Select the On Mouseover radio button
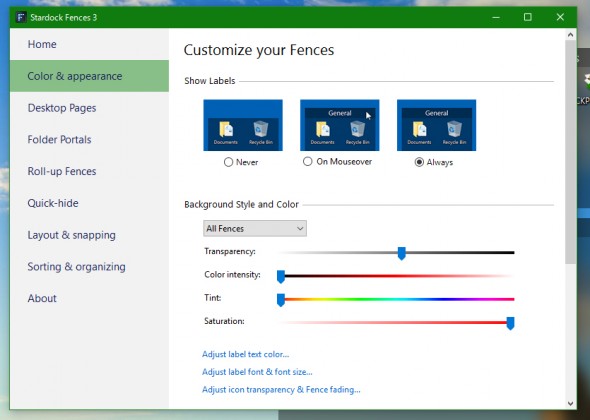Image resolution: width=590 pixels, height=420 pixels. pyautogui.click(x=307, y=161)
